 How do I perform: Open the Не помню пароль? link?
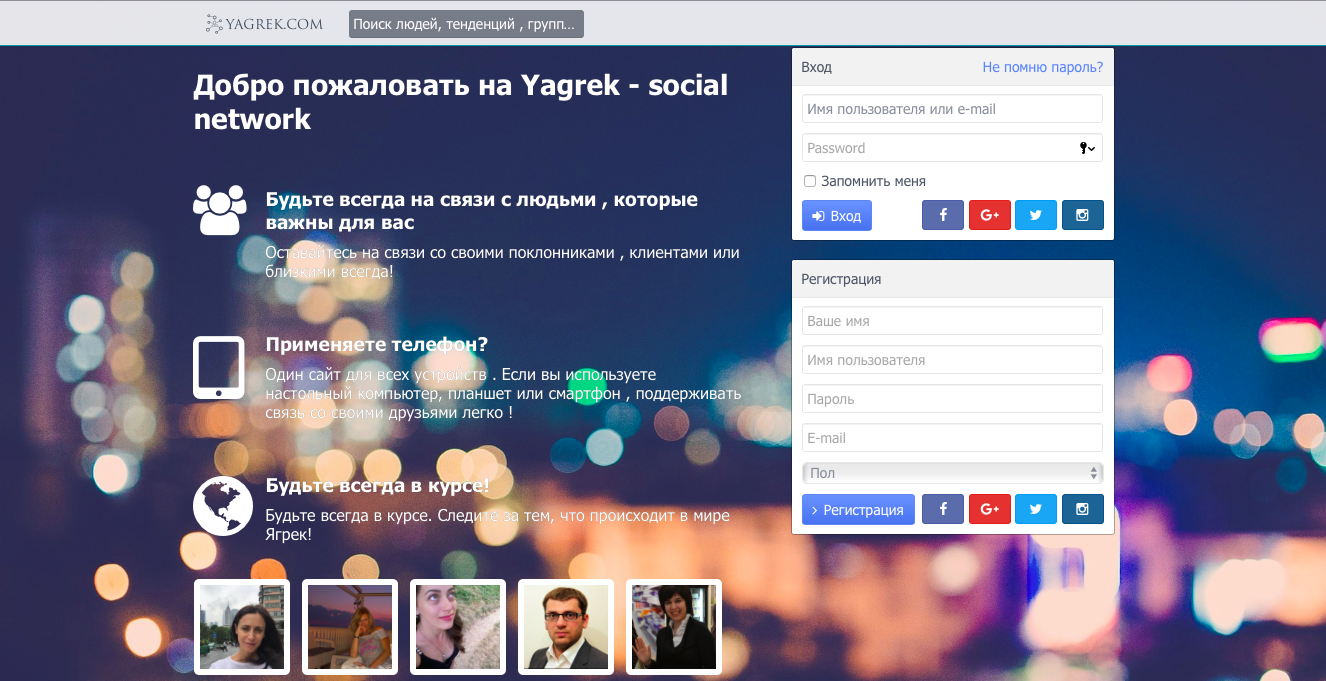(x=1042, y=67)
